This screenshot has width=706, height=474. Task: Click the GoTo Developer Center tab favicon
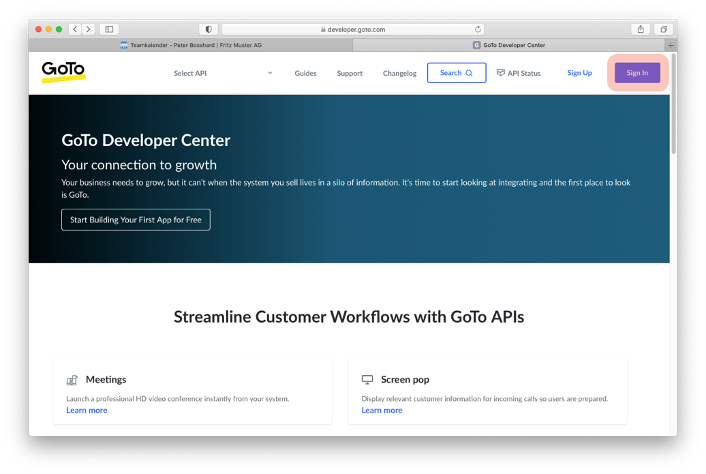(x=476, y=45)
